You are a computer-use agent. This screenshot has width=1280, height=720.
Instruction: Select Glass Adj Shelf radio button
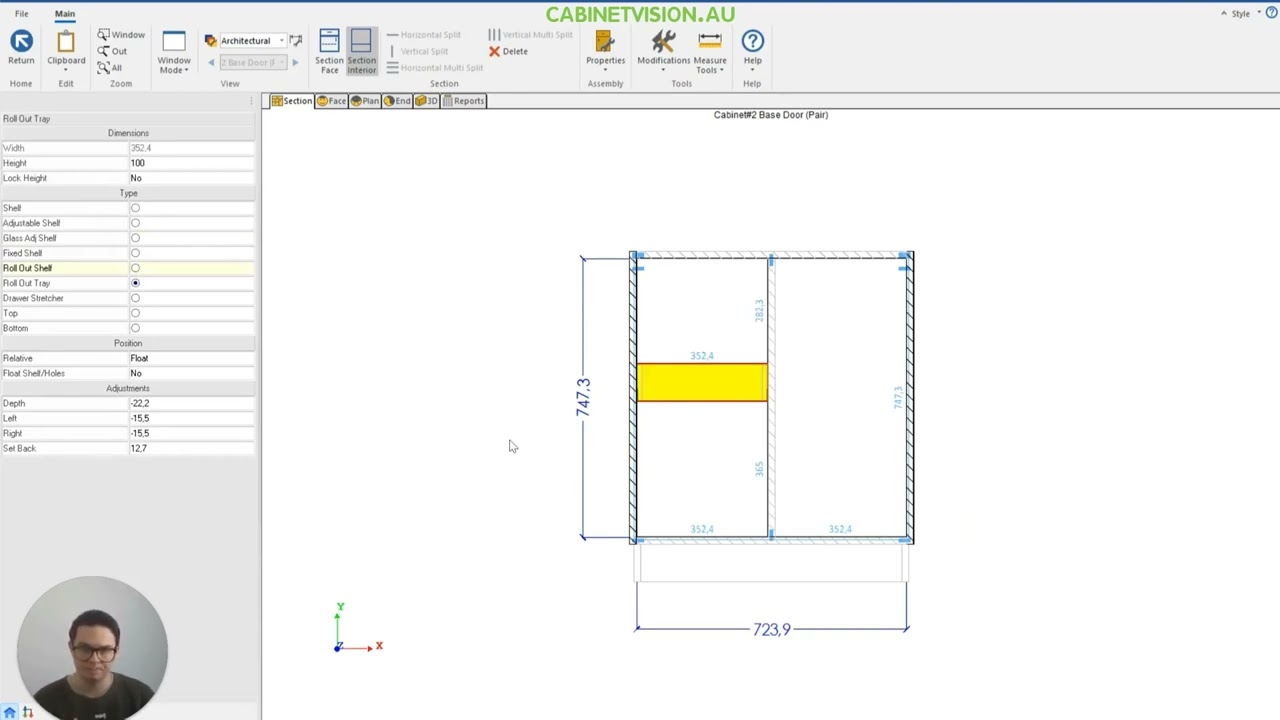click(135, 238)
